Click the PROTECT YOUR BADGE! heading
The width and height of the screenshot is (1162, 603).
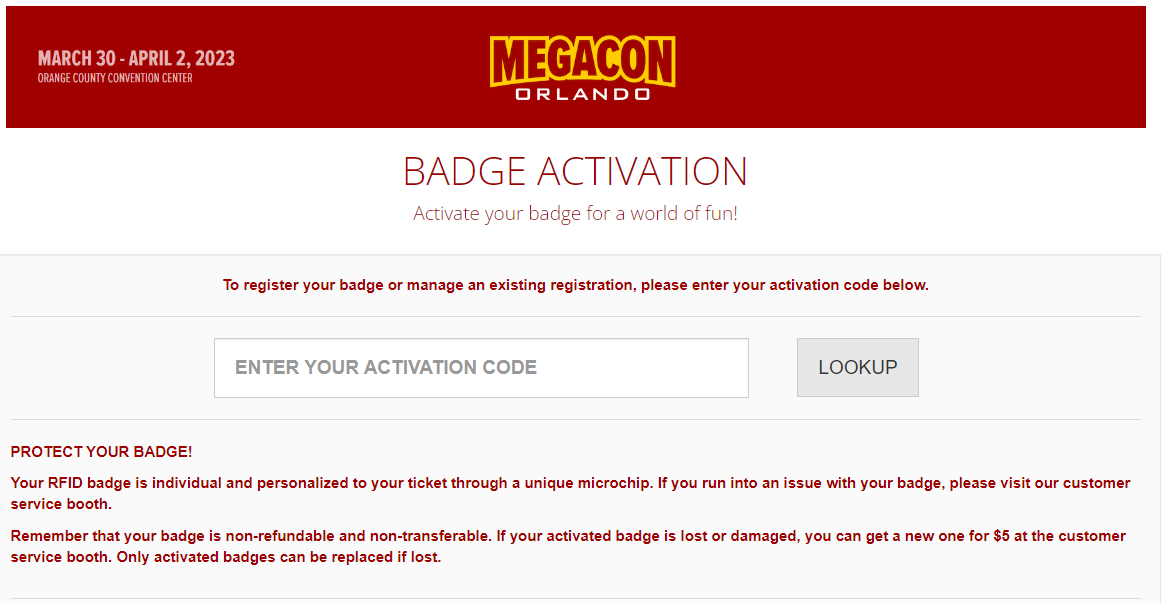(x=101, y=452)
